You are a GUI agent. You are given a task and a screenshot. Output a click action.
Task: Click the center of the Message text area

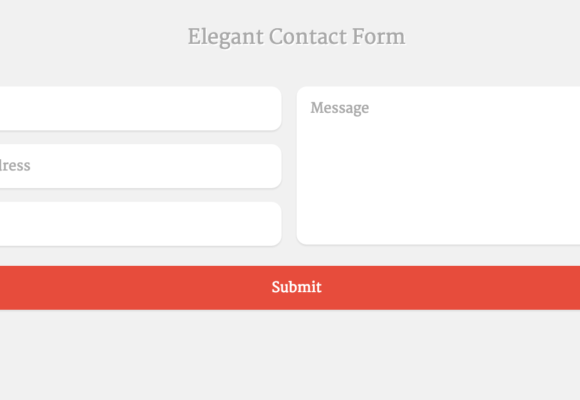438,165
